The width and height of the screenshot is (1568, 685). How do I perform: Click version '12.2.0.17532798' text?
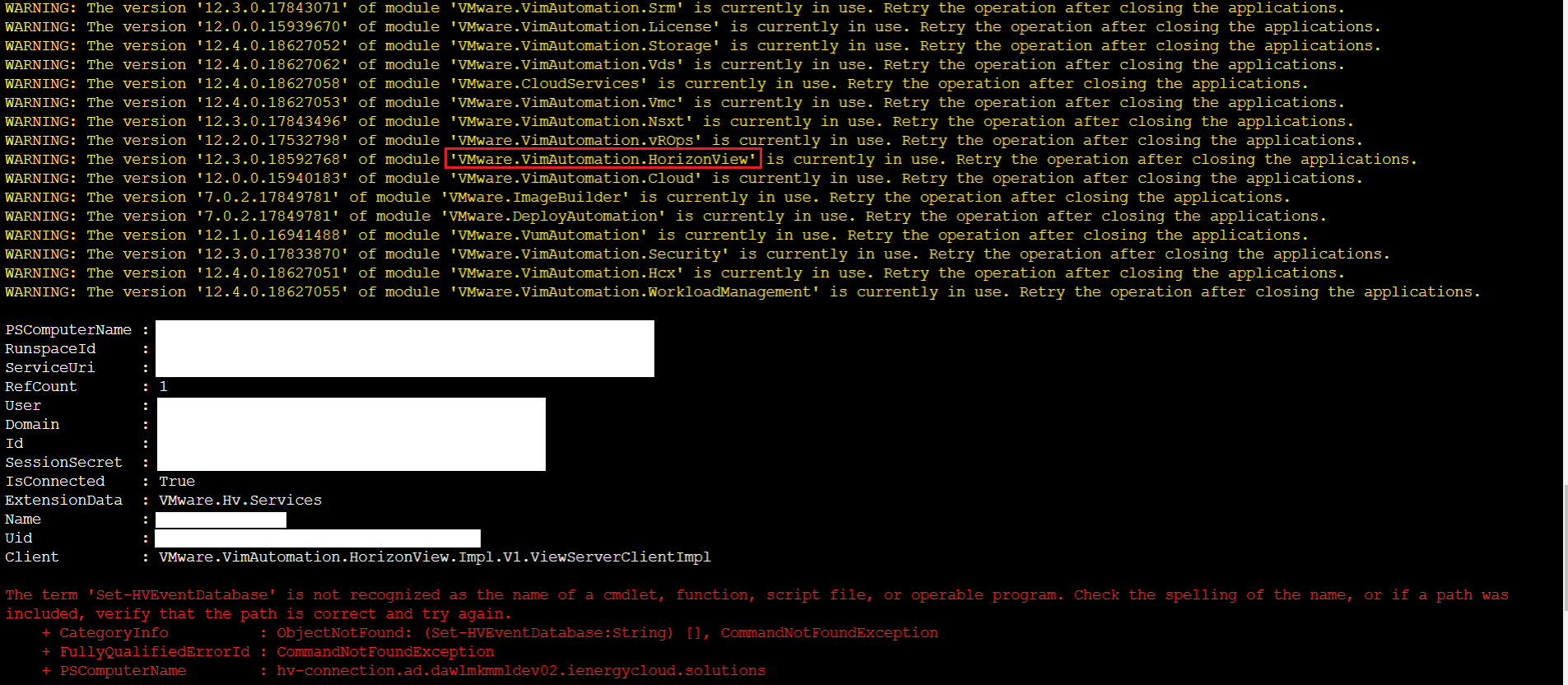point(272,141)
